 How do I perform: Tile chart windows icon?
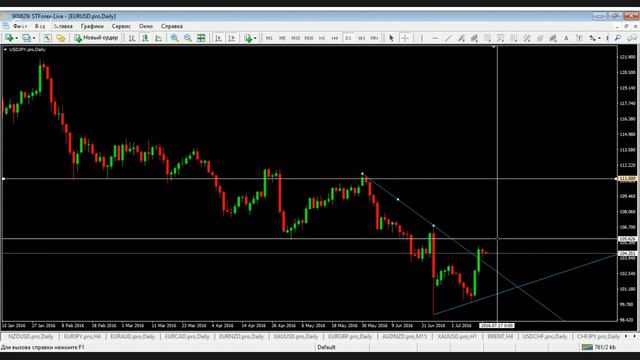tap(201, 38)
